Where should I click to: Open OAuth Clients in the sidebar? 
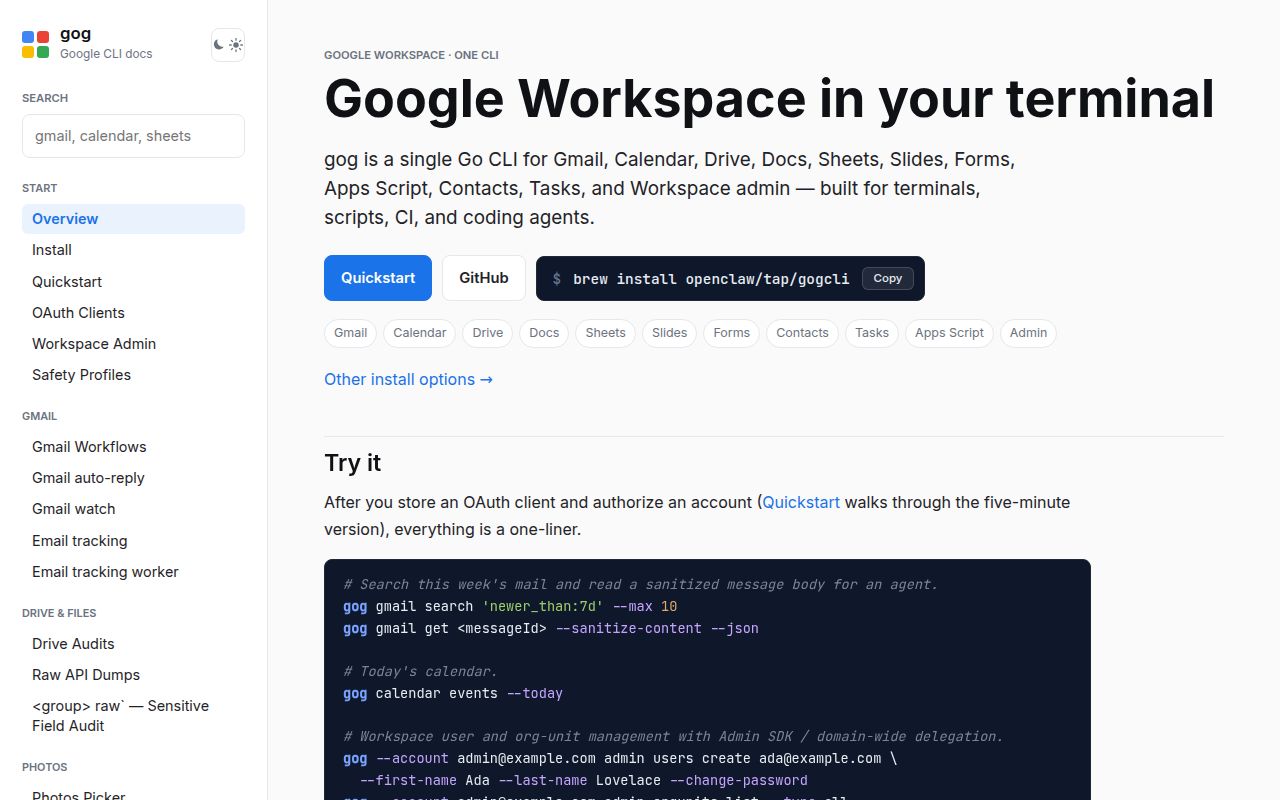133,313
